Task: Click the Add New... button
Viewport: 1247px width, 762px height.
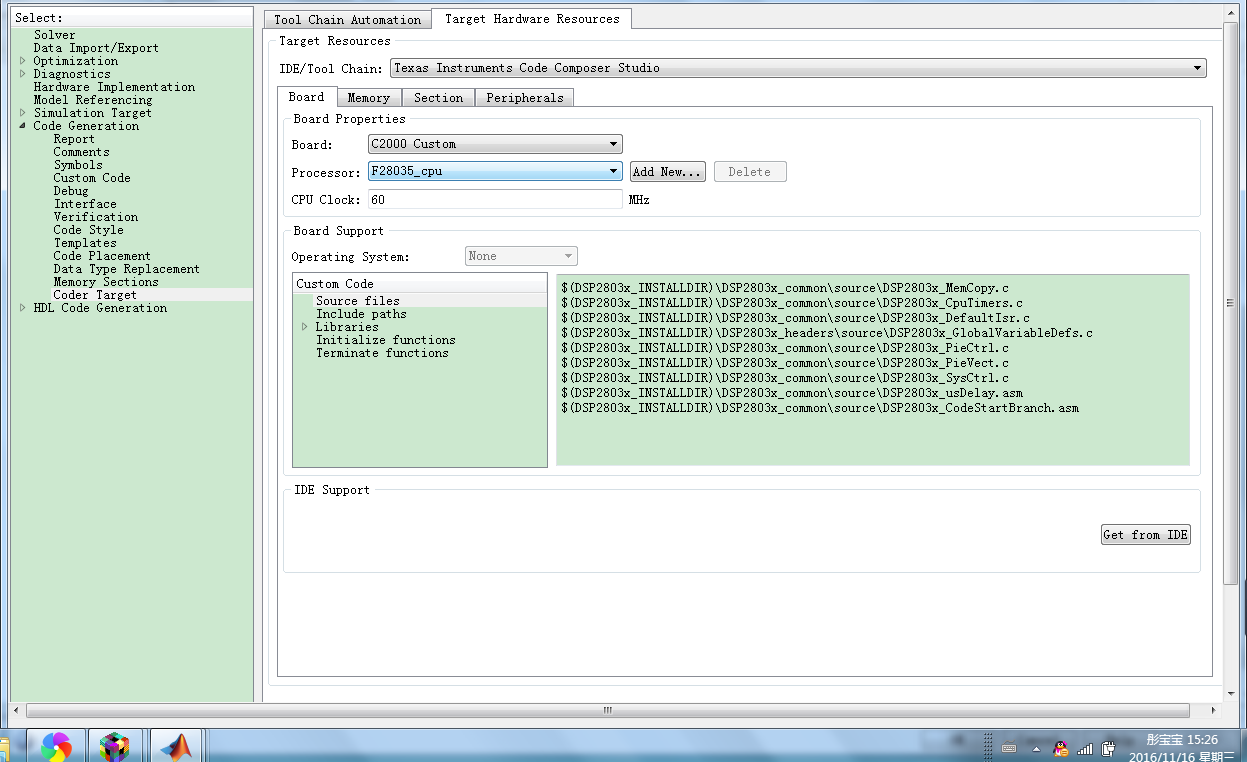Action: 668,172
